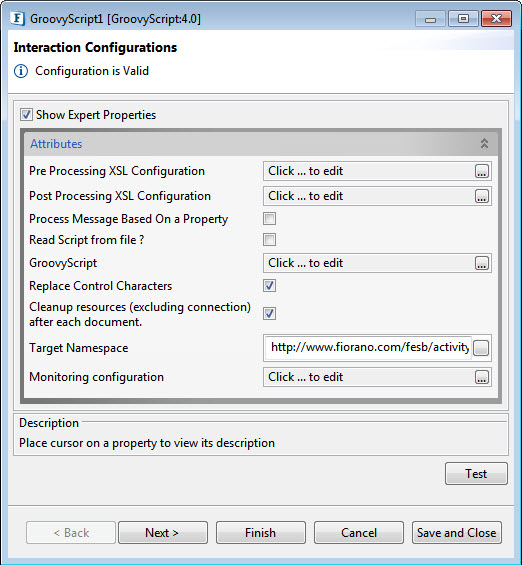Screen dimensions: 522x565
Task: Enable Process Message Based On a Property
Action: point(269,219)
